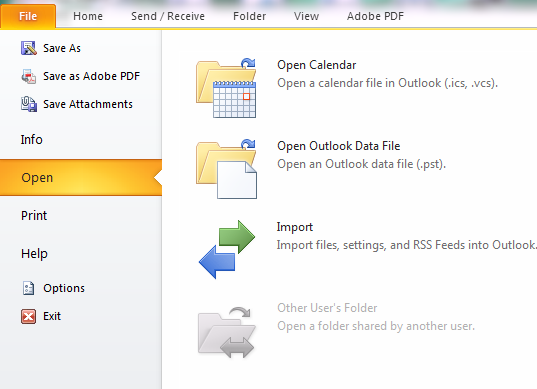537x389 pixels.
Task: Click 'Open a calendar file in Outlook' description
Action: click(387, 83)
